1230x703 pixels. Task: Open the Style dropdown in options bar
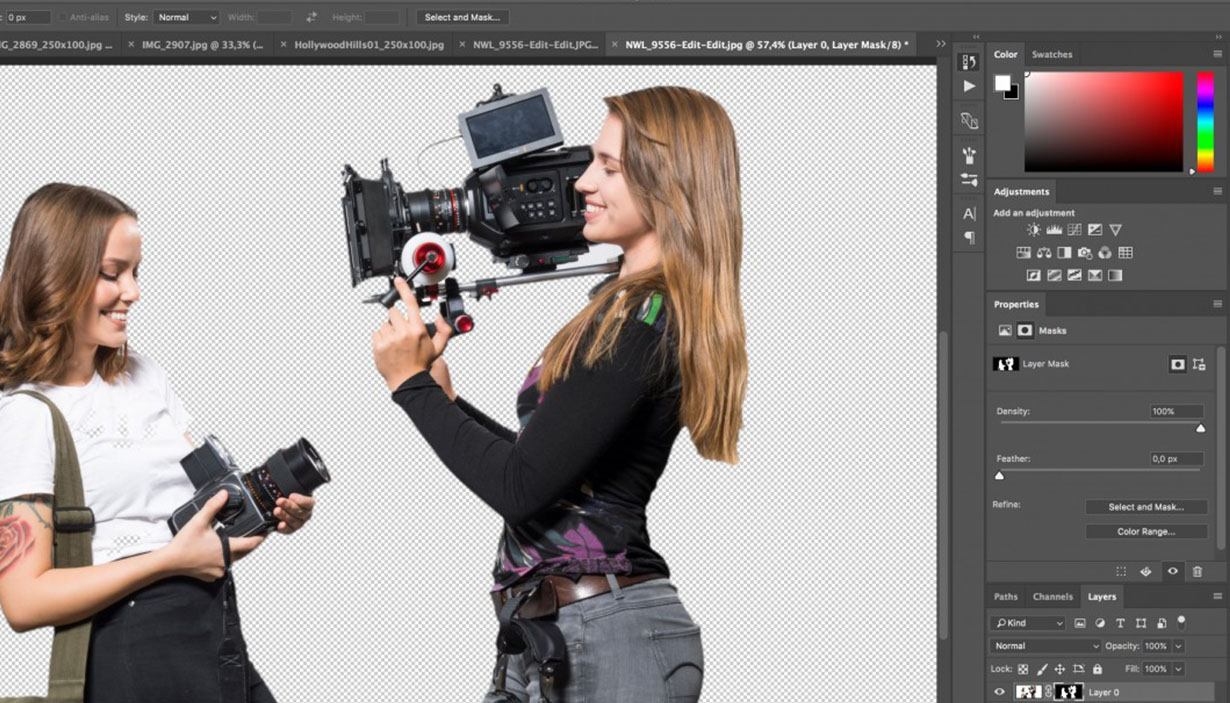pos(185,17)
